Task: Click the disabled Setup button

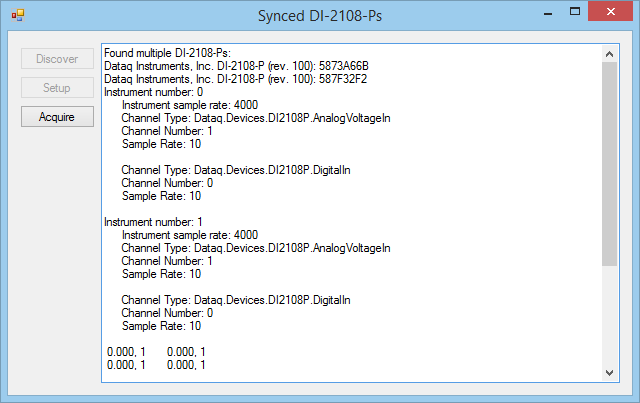Action: [x=57, y=88]
